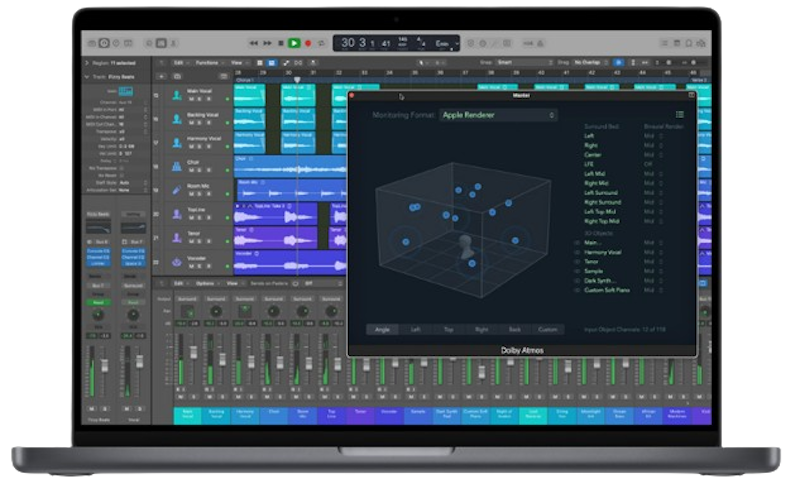Click the Choir track icon
800x498 pixels.
177,166
